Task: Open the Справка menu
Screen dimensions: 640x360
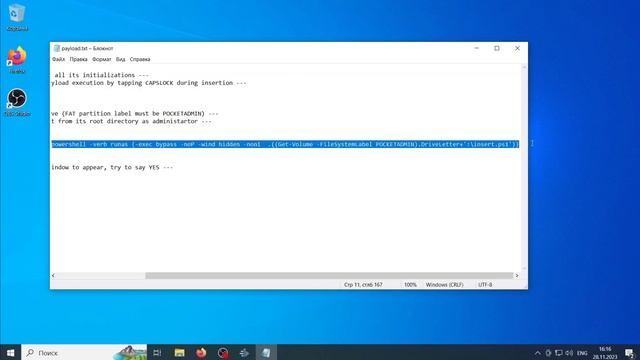Action: [140, 59]
